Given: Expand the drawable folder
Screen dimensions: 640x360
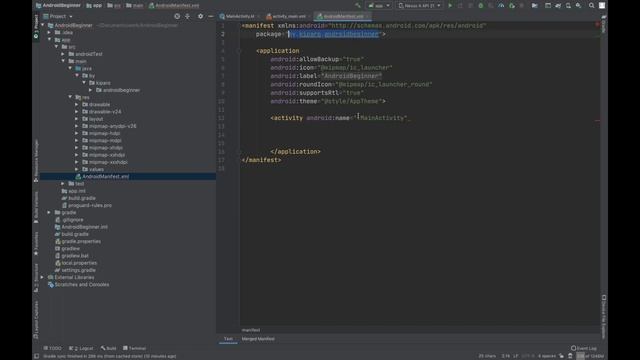Looking at the screenshot, I should [x=77, y=104].
